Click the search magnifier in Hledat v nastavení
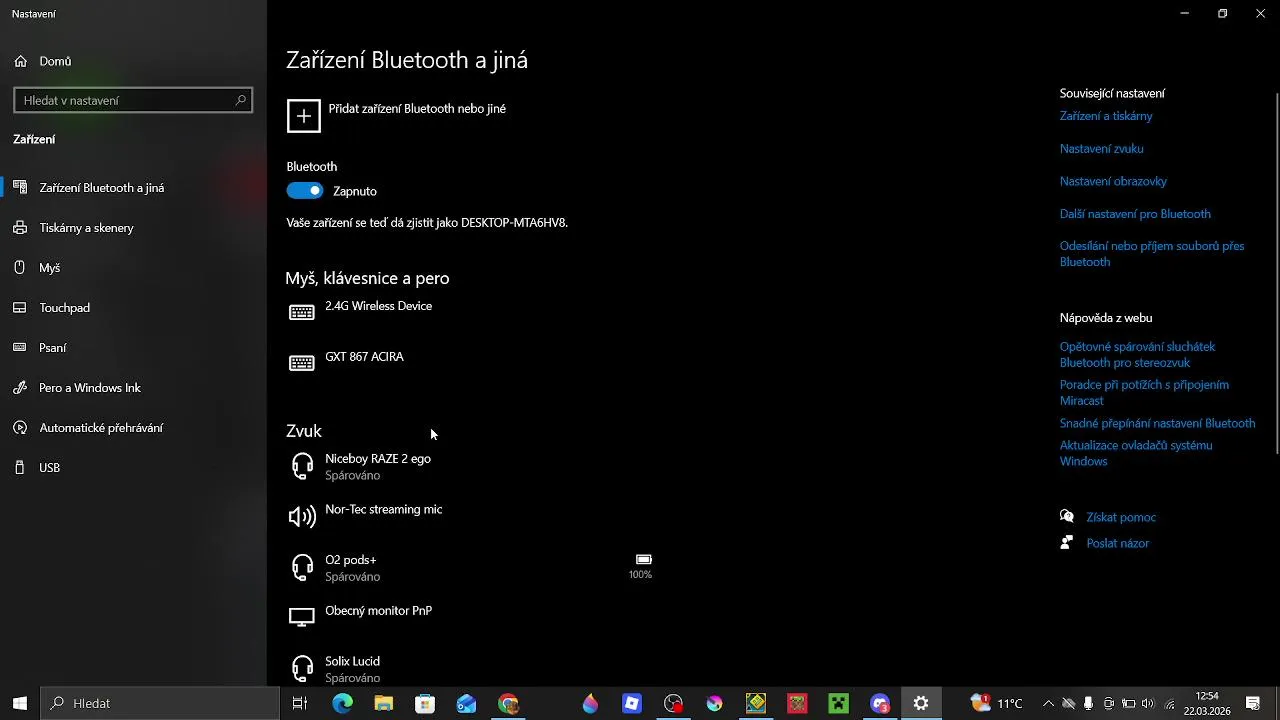This screenshot has height=720, width=1280. pyautogui.click(x=240, y=100)
